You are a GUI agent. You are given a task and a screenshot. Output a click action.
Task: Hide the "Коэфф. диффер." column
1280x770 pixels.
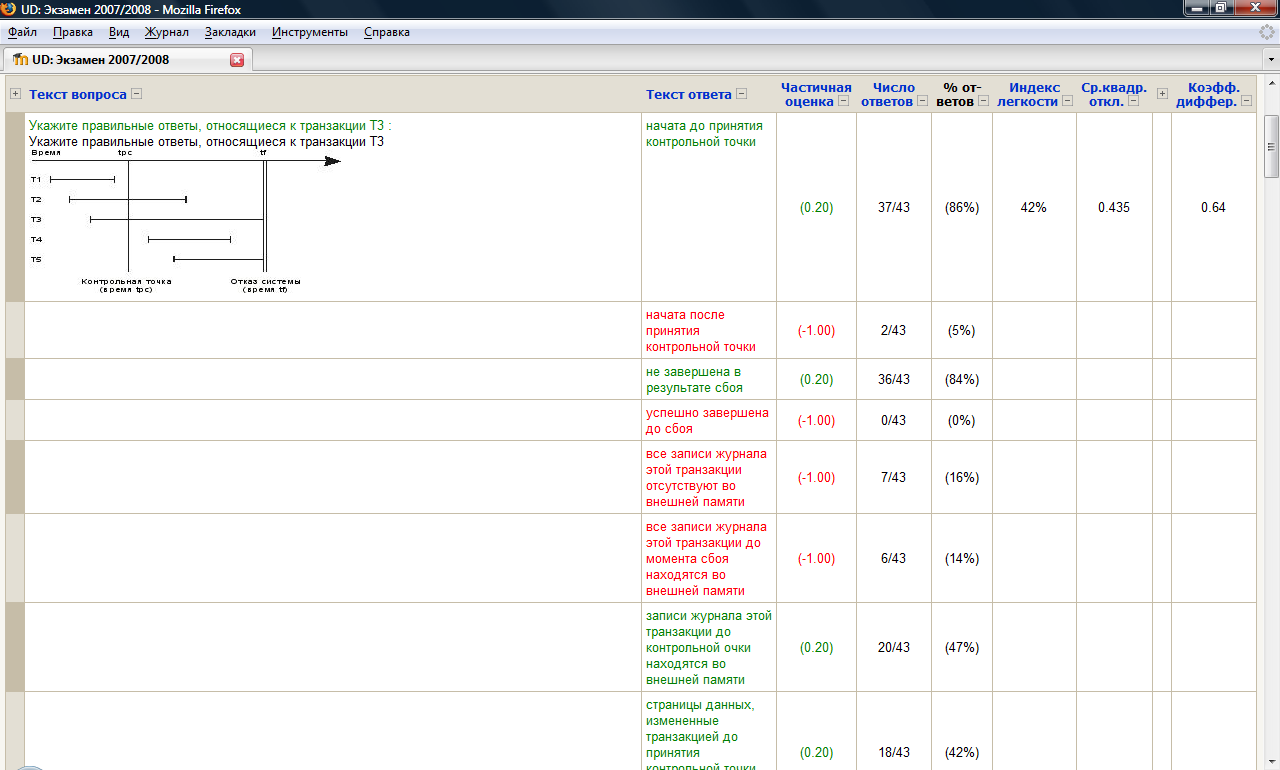(1246, 101)
